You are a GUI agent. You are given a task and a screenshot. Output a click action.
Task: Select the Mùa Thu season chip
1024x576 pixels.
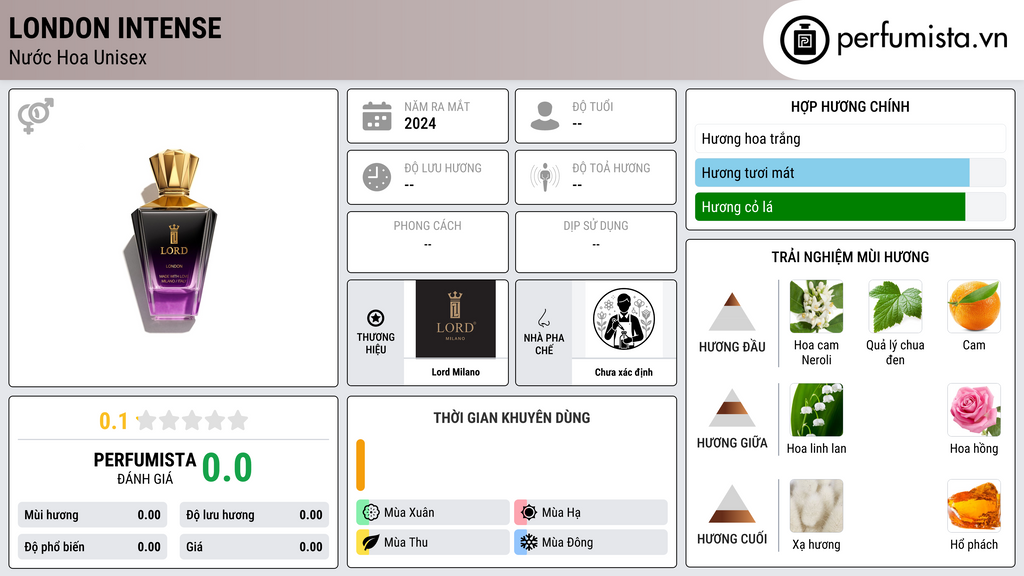pyautogui.click(x=433, y=542)
